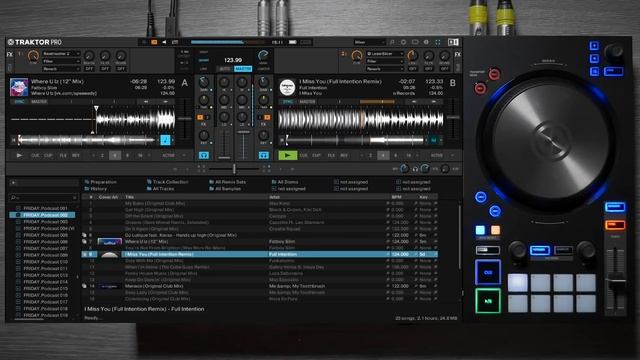Click the FX unit 1 dry/wet knob

click(x=33, y=56)
